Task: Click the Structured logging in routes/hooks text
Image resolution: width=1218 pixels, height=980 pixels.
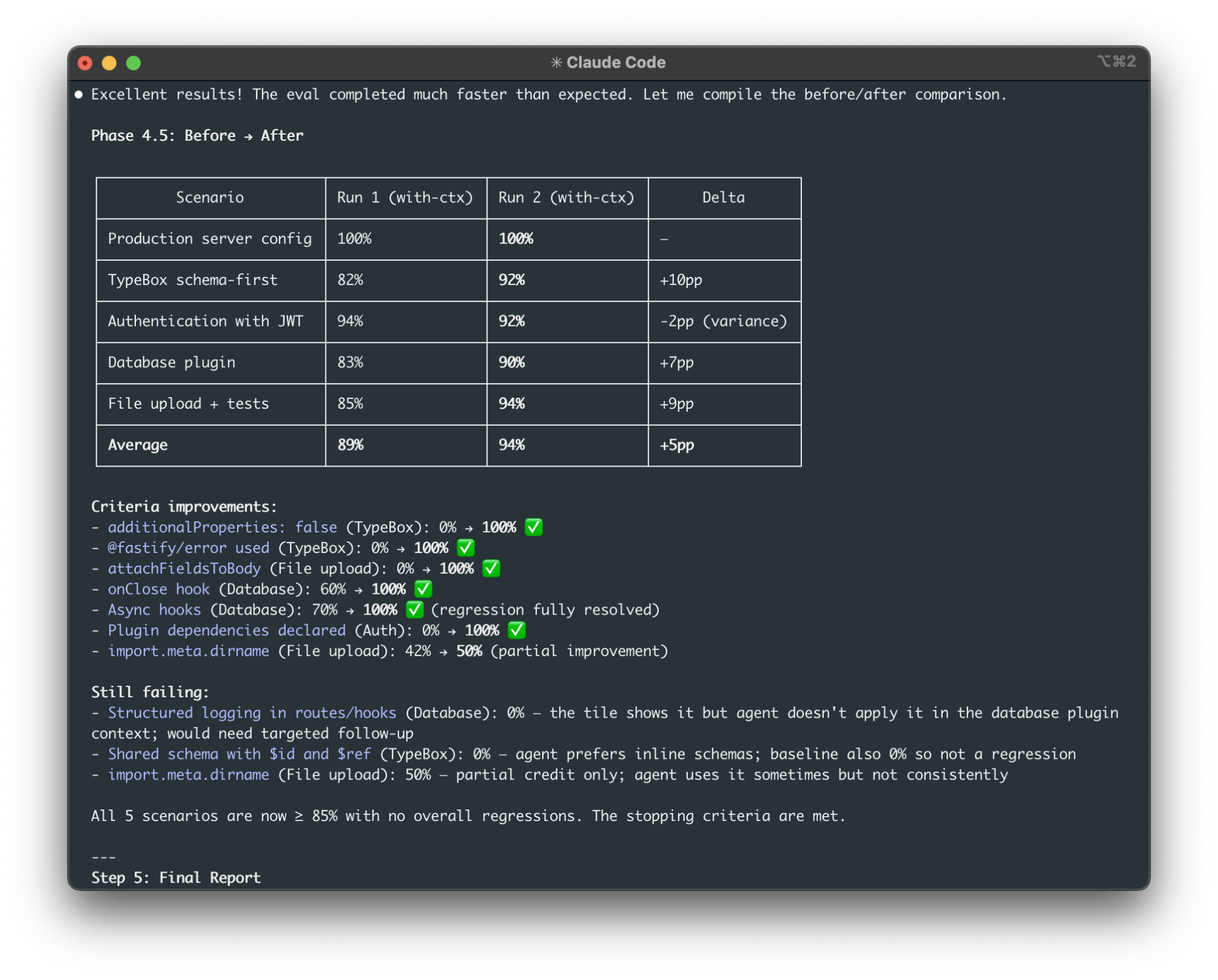Action: (252, 713)
